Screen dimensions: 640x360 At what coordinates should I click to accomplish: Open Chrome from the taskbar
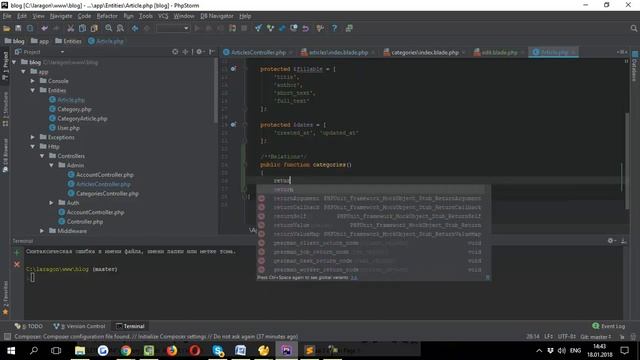pos(126,351)
